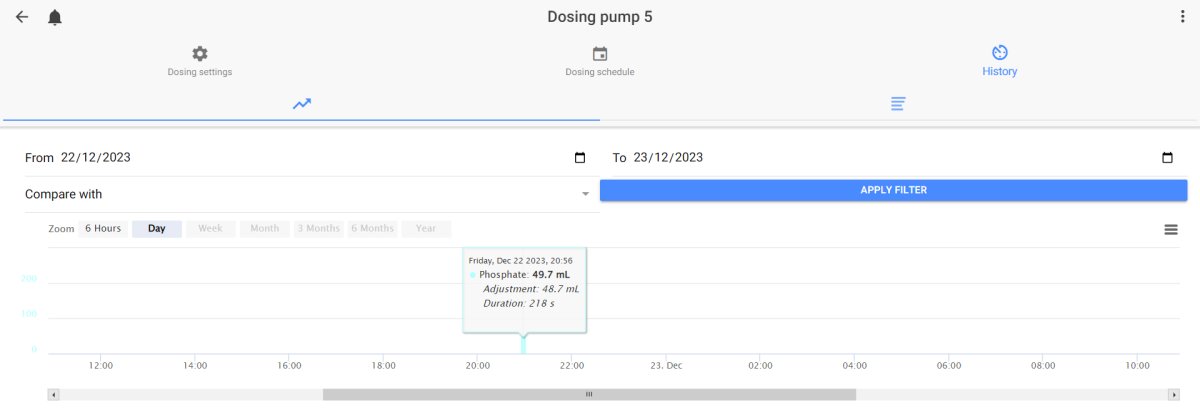Open the three-dot overflow menu
Image resolution: width=1200 pixels, height=413 pixels.
[1183, 17]
